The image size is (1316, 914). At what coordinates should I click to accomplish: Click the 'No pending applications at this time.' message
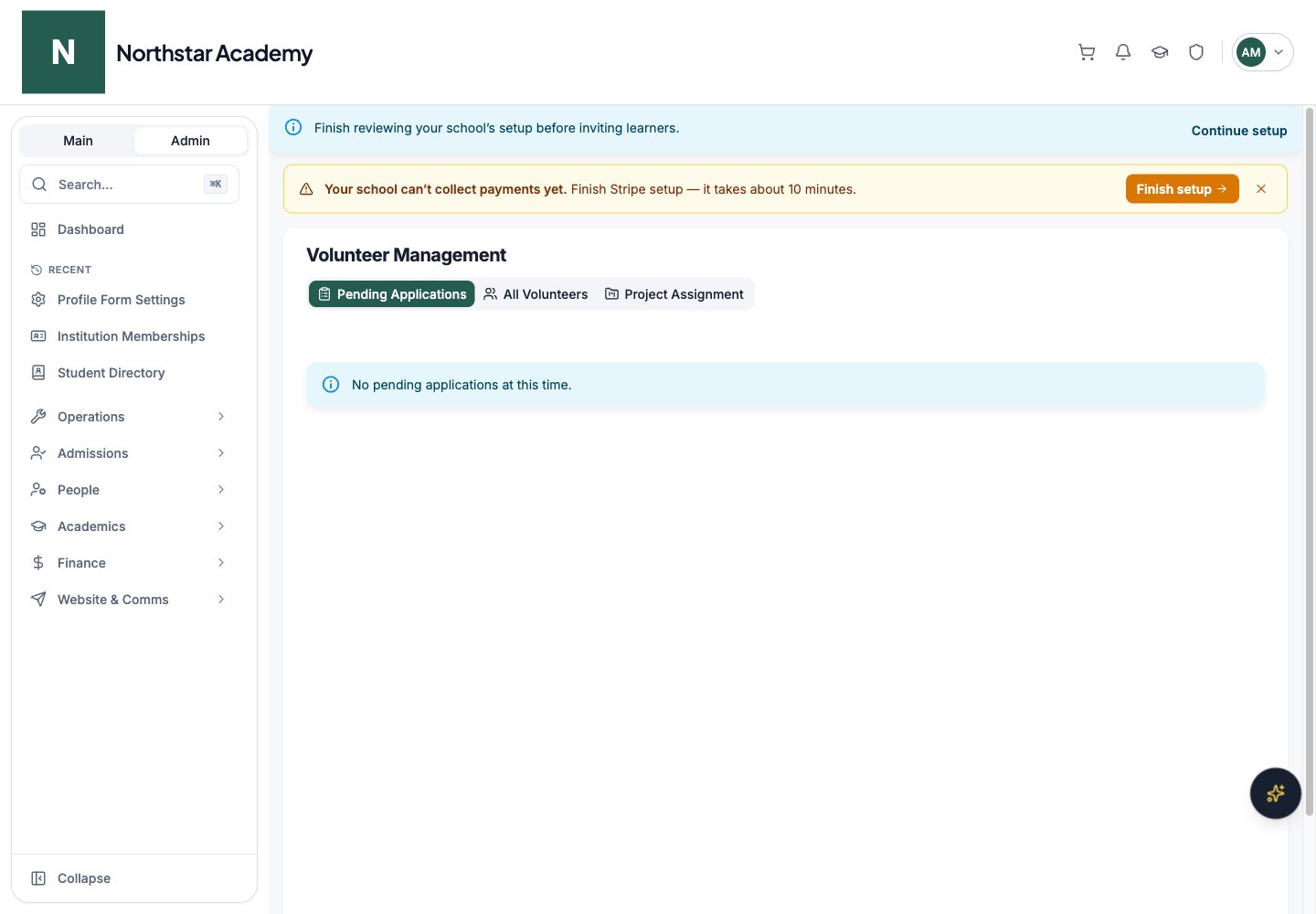tap(462, 385)
